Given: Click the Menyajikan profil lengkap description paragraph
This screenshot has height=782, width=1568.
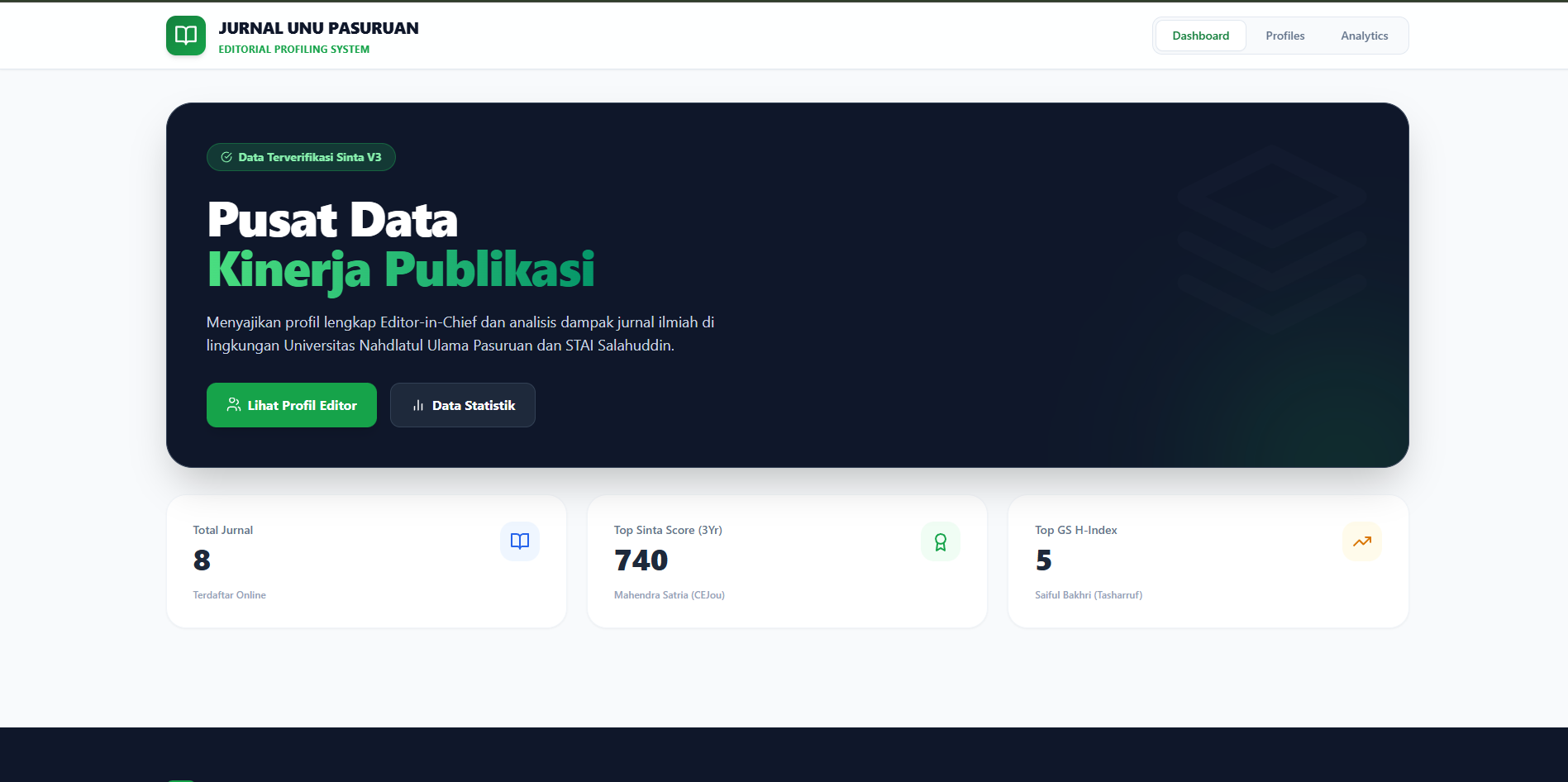Looking at the screenshot, I should click(x=460, y=334).
